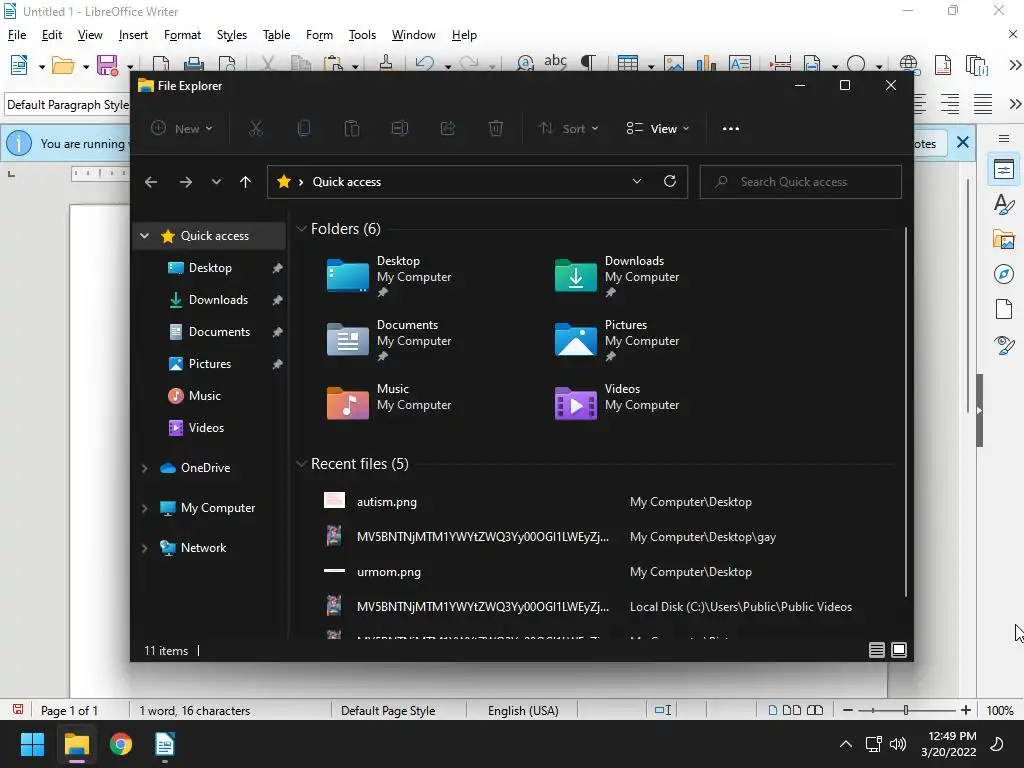Click Writer zoom in plus button
1024x768 pixels.
(966, 710)
